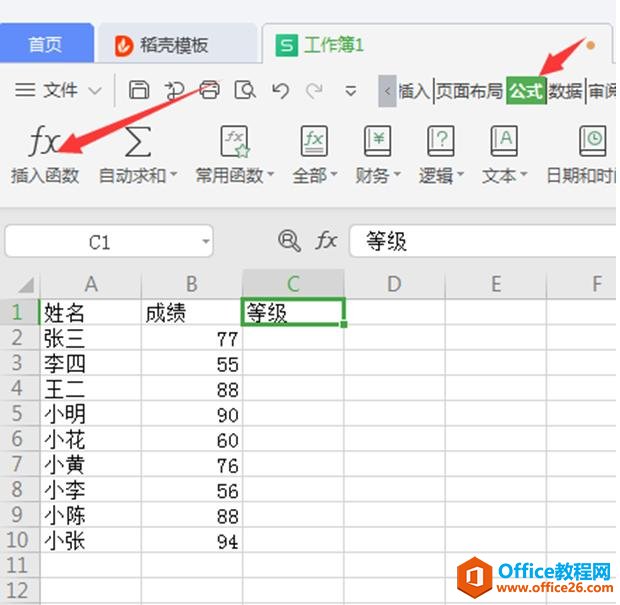This screenshot has height=605, width=620.
Task: Click the Undo arrow icon
Action: coord(280,91)
